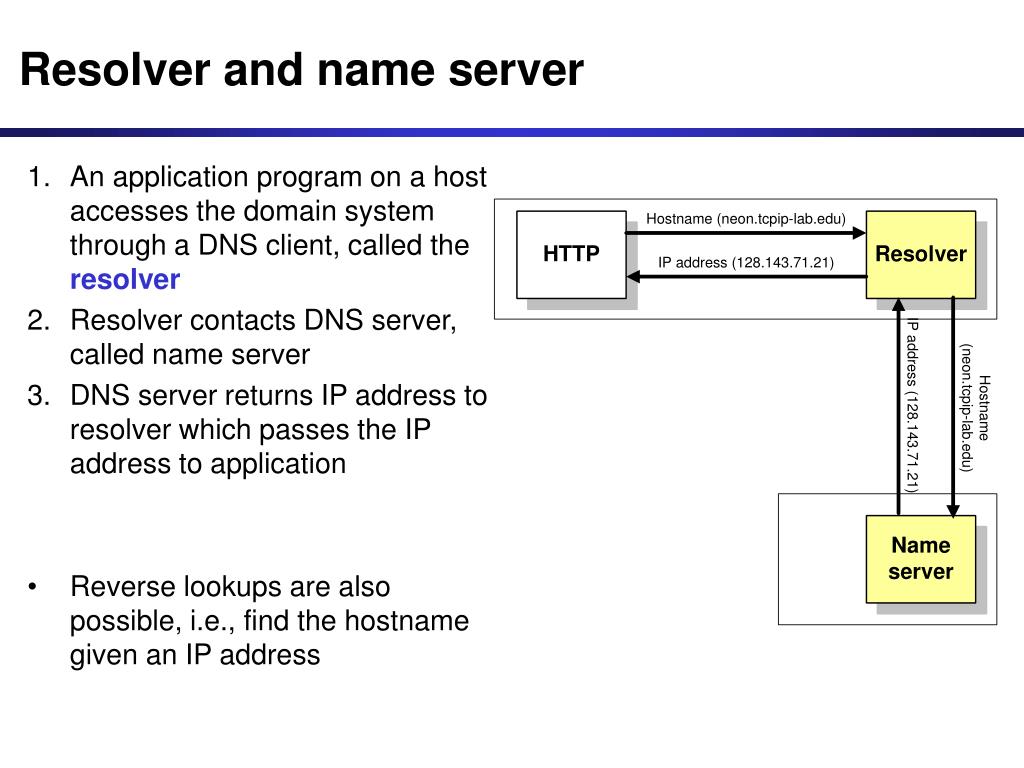Click the text 'Reverse lookups are also'
1024x768 pixels.
pyautogui.click(x=230, y=586)
